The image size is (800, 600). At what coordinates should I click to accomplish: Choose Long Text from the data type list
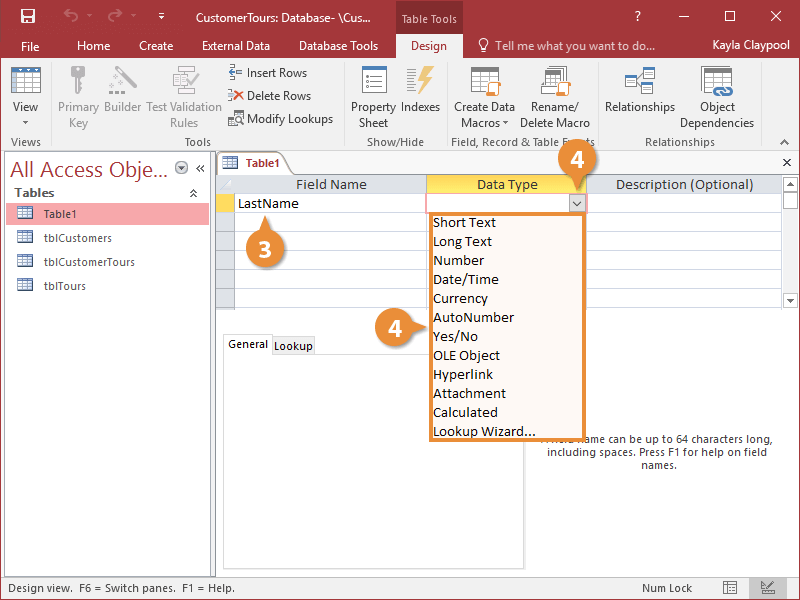(507, 241)
